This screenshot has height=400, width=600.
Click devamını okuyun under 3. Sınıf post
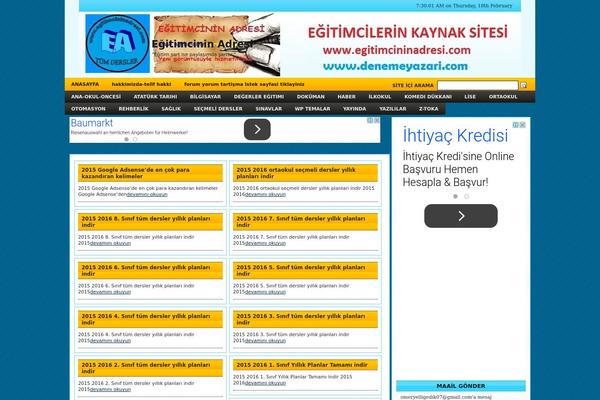265,341
